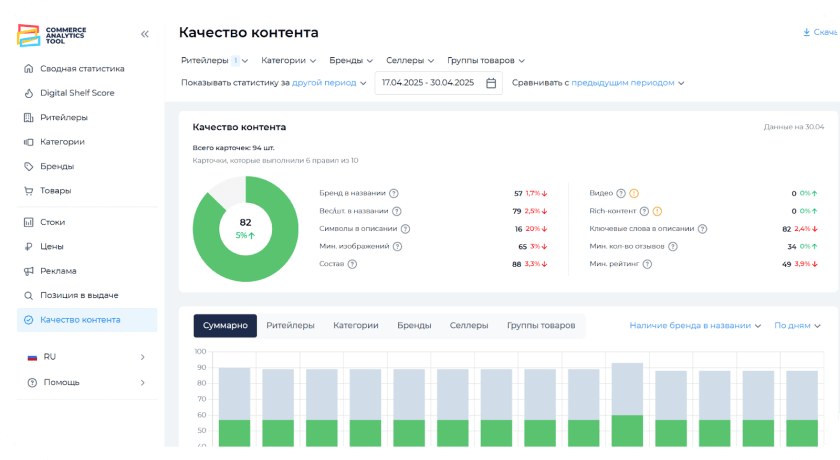Click the date range field 17.04.2025 - 30.04.2025
Image resolution: width=840 pixels, height=460 pixels.
(x=438, y=83)
